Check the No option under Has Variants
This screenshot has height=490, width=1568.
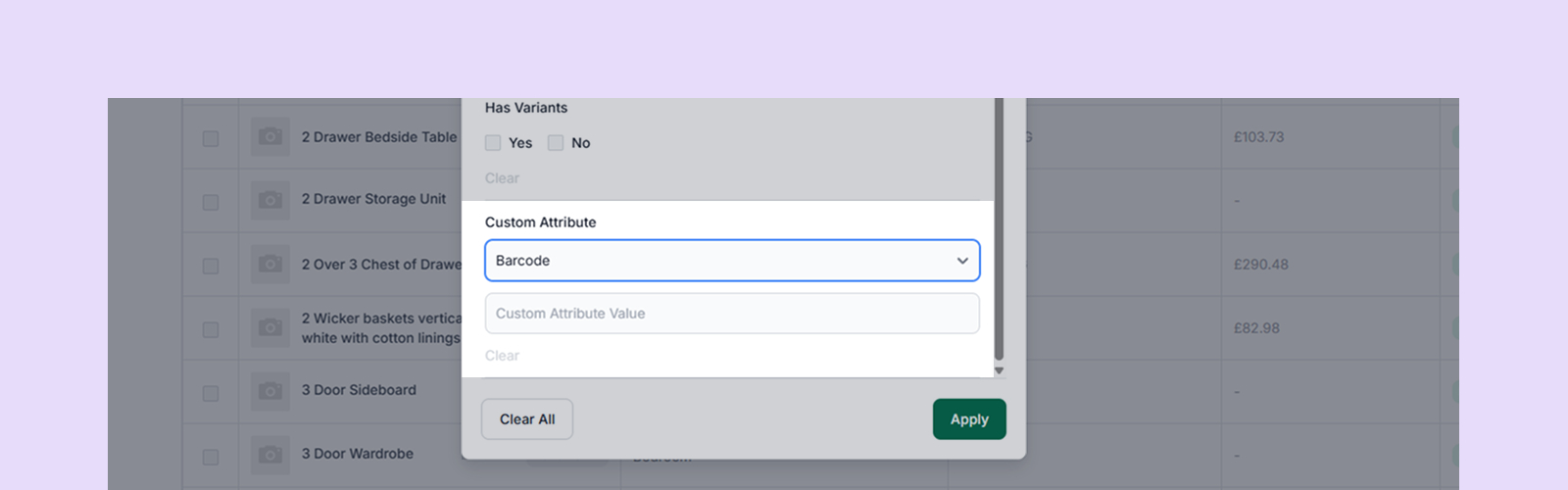(556, 143)
